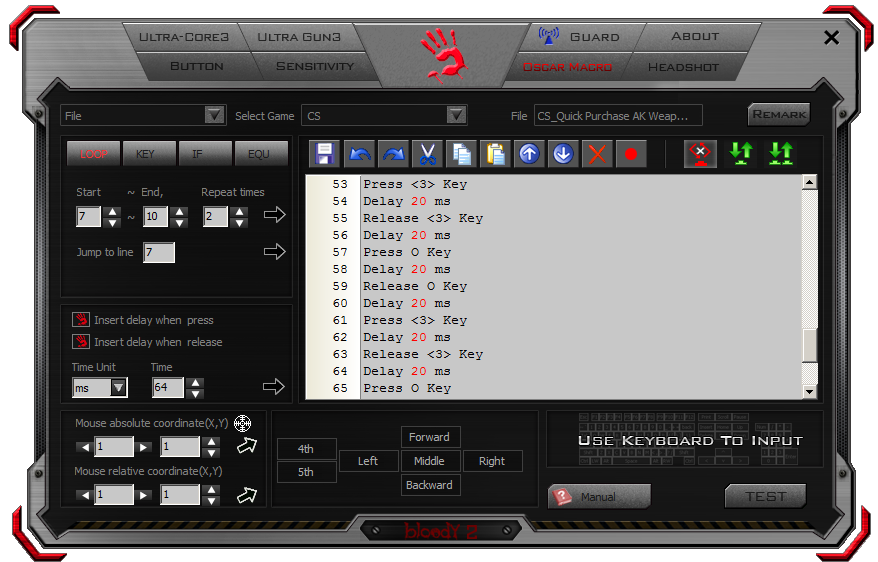Click the bloody hand logo
The height and width of the screenshot is (562, 878).
point(445,56)
